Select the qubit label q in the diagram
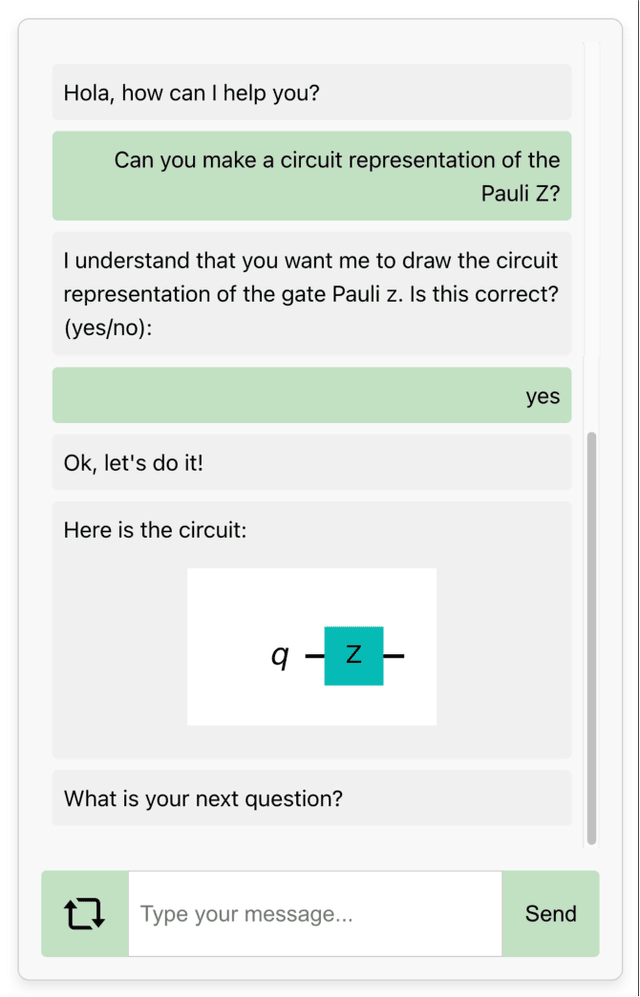 coord(279,655)
